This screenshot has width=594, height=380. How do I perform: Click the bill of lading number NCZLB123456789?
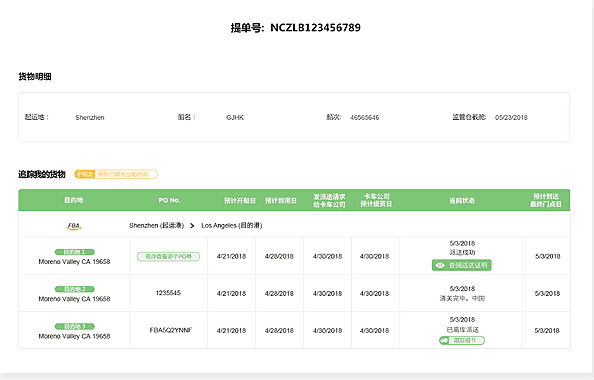315,28
